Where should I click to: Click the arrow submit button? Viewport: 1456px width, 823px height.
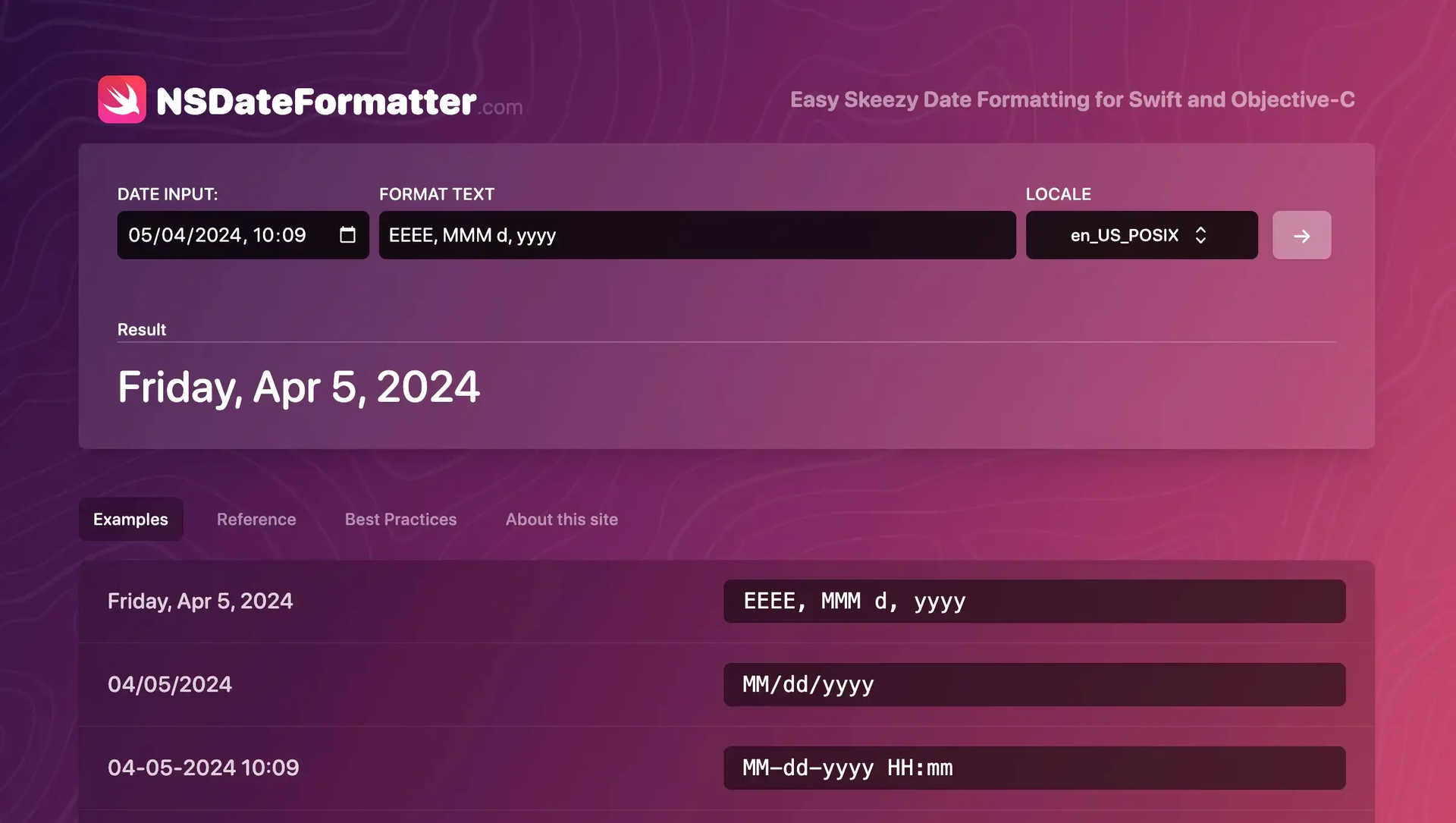coord(1301,234)
